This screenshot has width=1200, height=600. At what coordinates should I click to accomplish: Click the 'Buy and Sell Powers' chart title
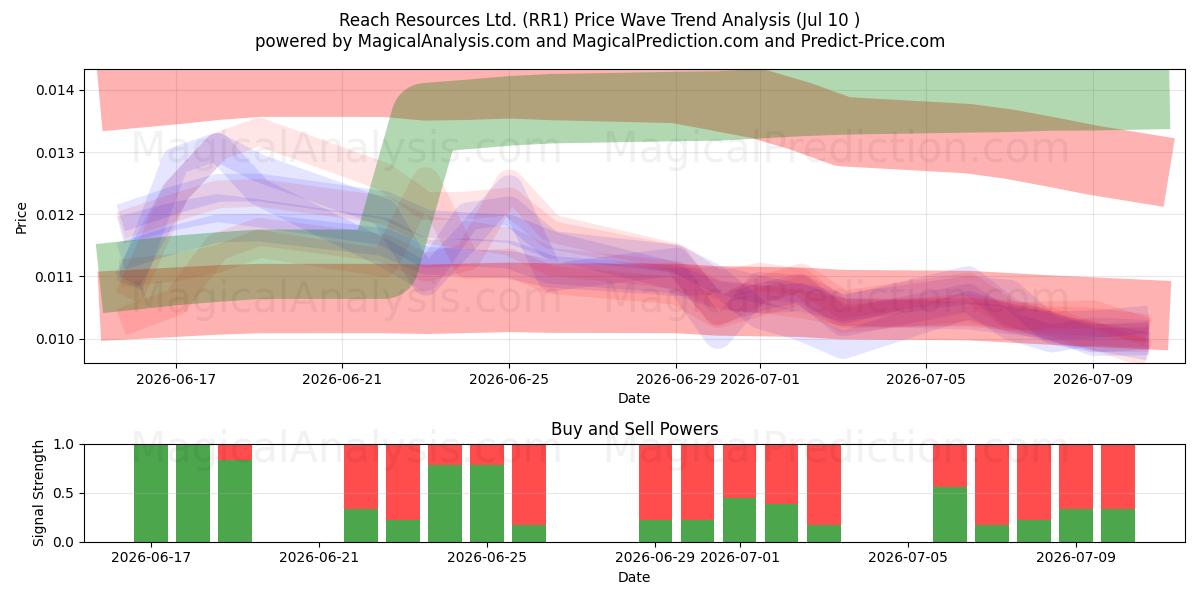click(634, 429)
